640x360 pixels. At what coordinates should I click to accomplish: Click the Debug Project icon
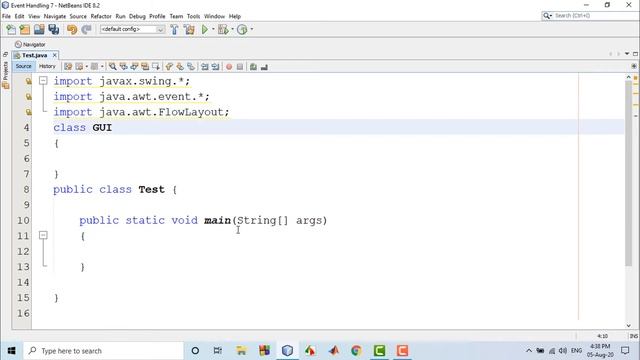[x=223, y=29]
